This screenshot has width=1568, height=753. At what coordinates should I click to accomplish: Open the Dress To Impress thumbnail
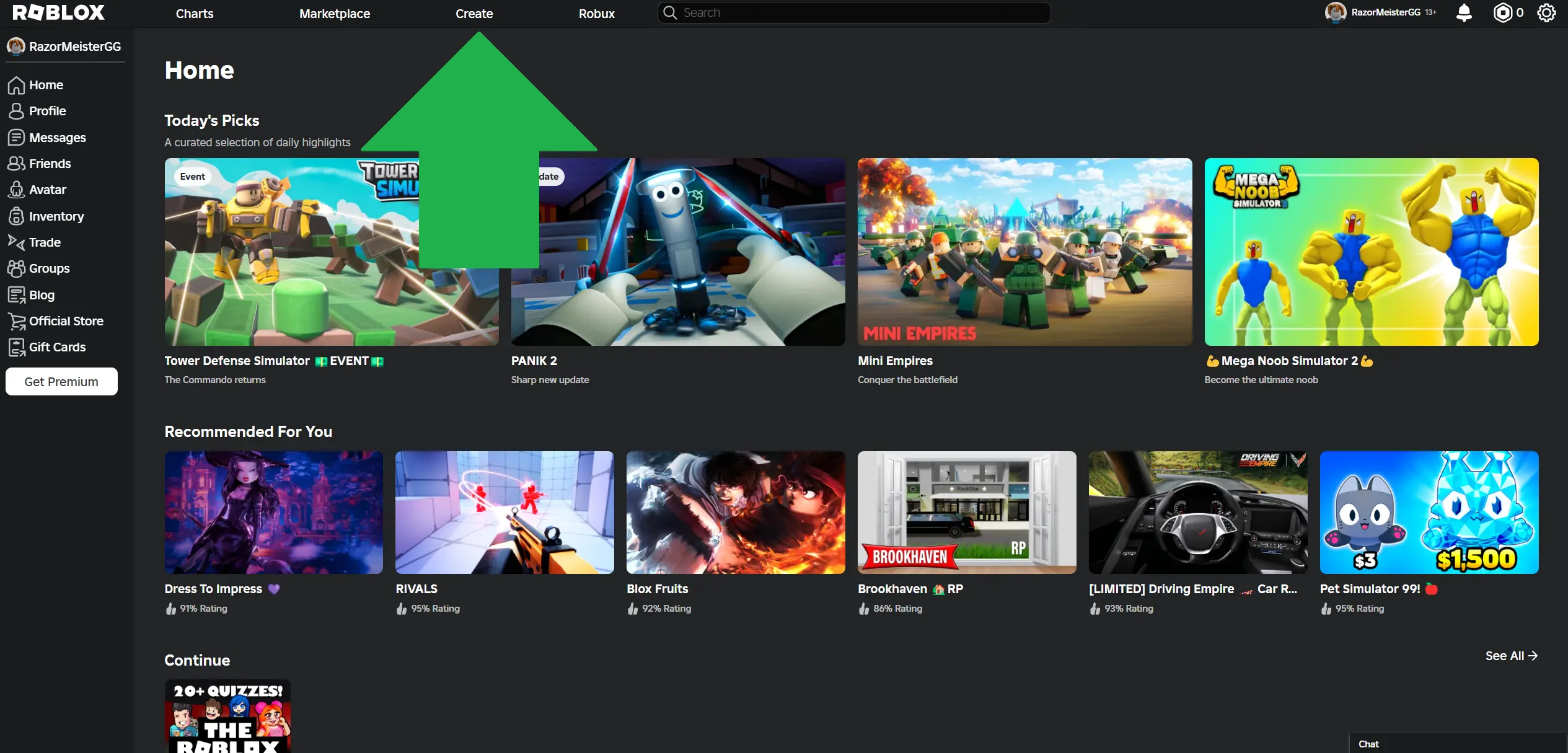[x=274, y=513]
